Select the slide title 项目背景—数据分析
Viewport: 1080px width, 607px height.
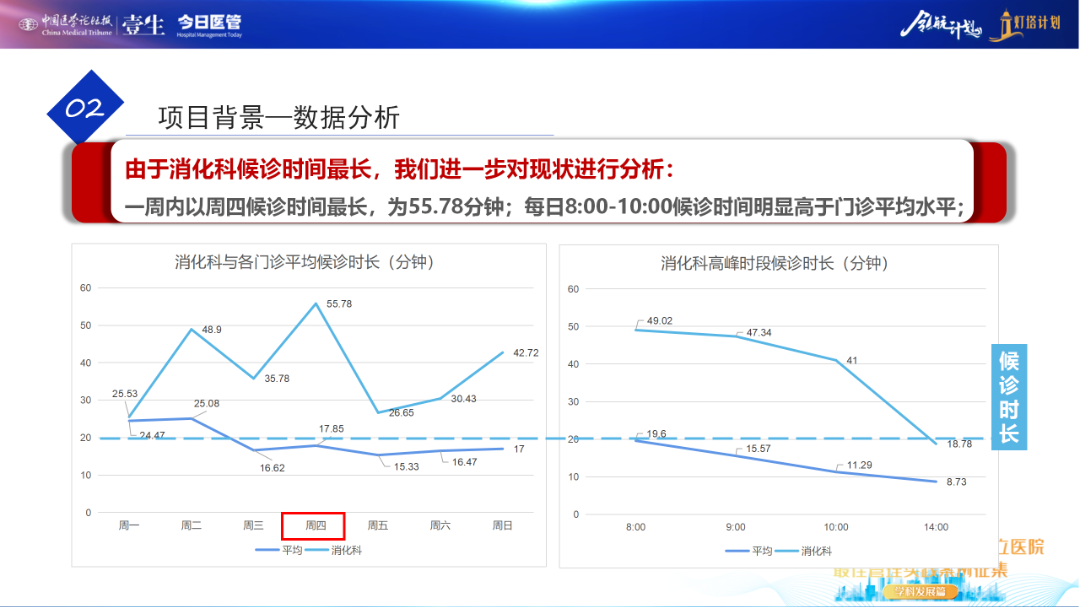click(x=279, y=118)
